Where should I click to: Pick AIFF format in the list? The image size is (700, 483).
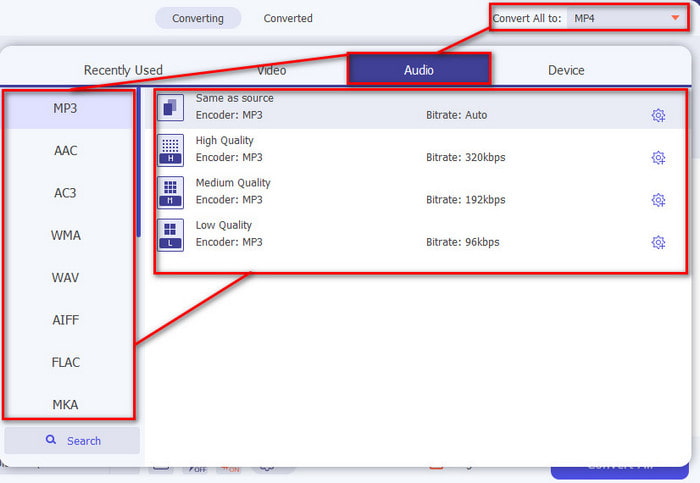click(68, 320)
